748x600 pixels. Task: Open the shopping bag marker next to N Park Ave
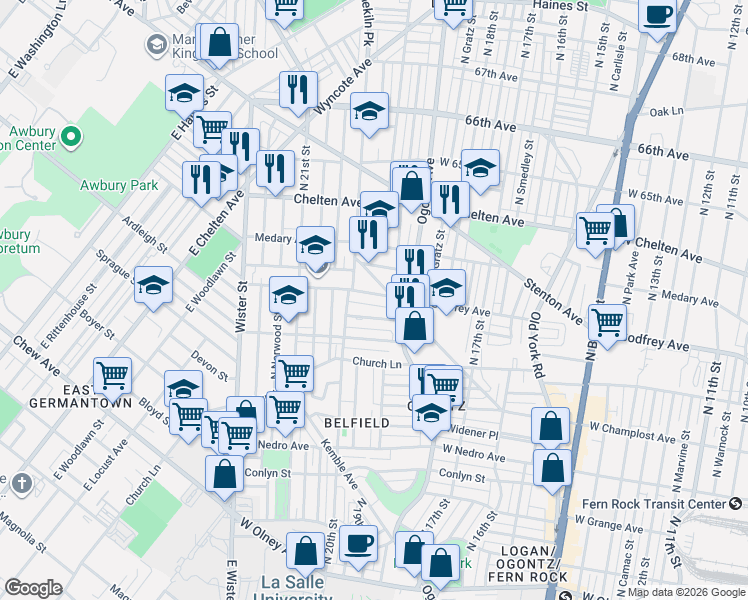click(621, 224)
